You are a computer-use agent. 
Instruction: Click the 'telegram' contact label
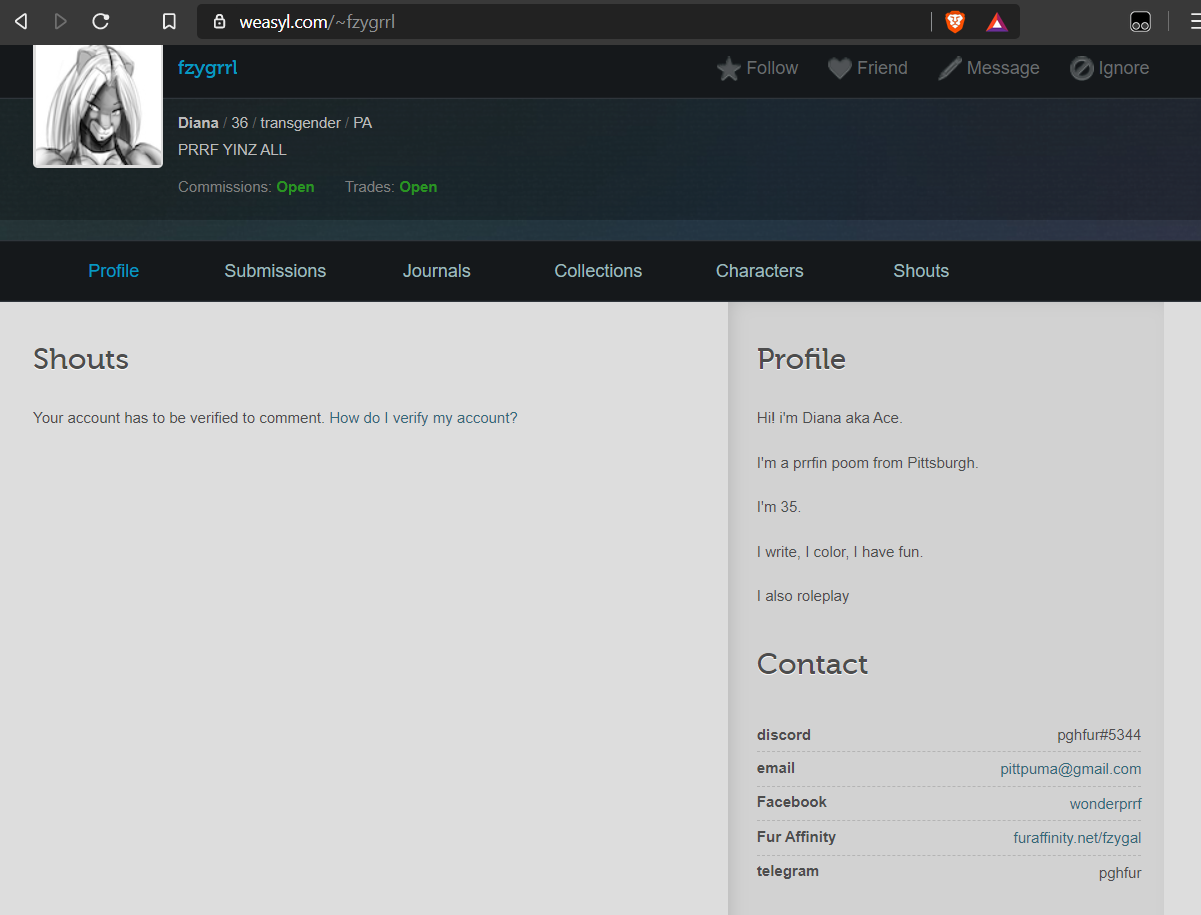pyautogui.click(x=788, y=871)
